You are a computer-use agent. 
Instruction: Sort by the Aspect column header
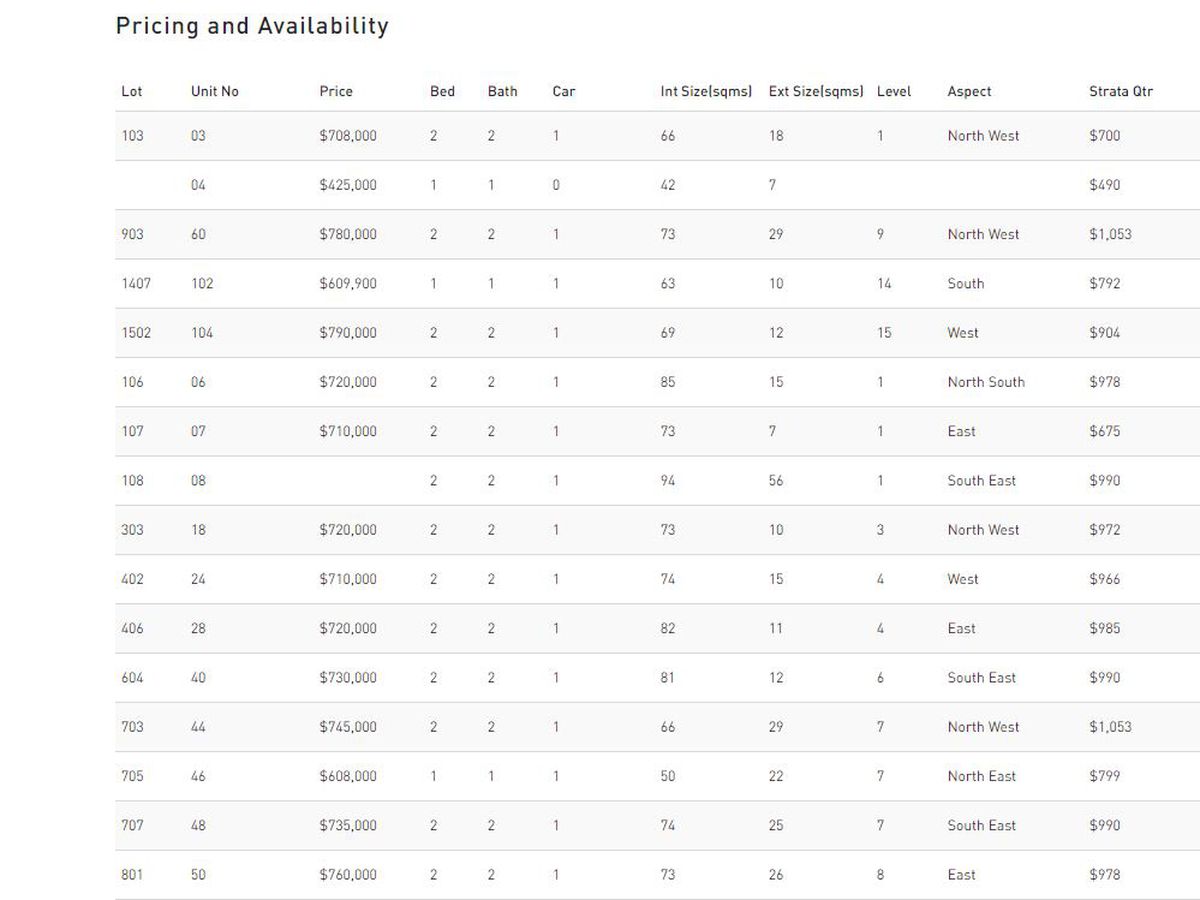click(x=969, y=91)
